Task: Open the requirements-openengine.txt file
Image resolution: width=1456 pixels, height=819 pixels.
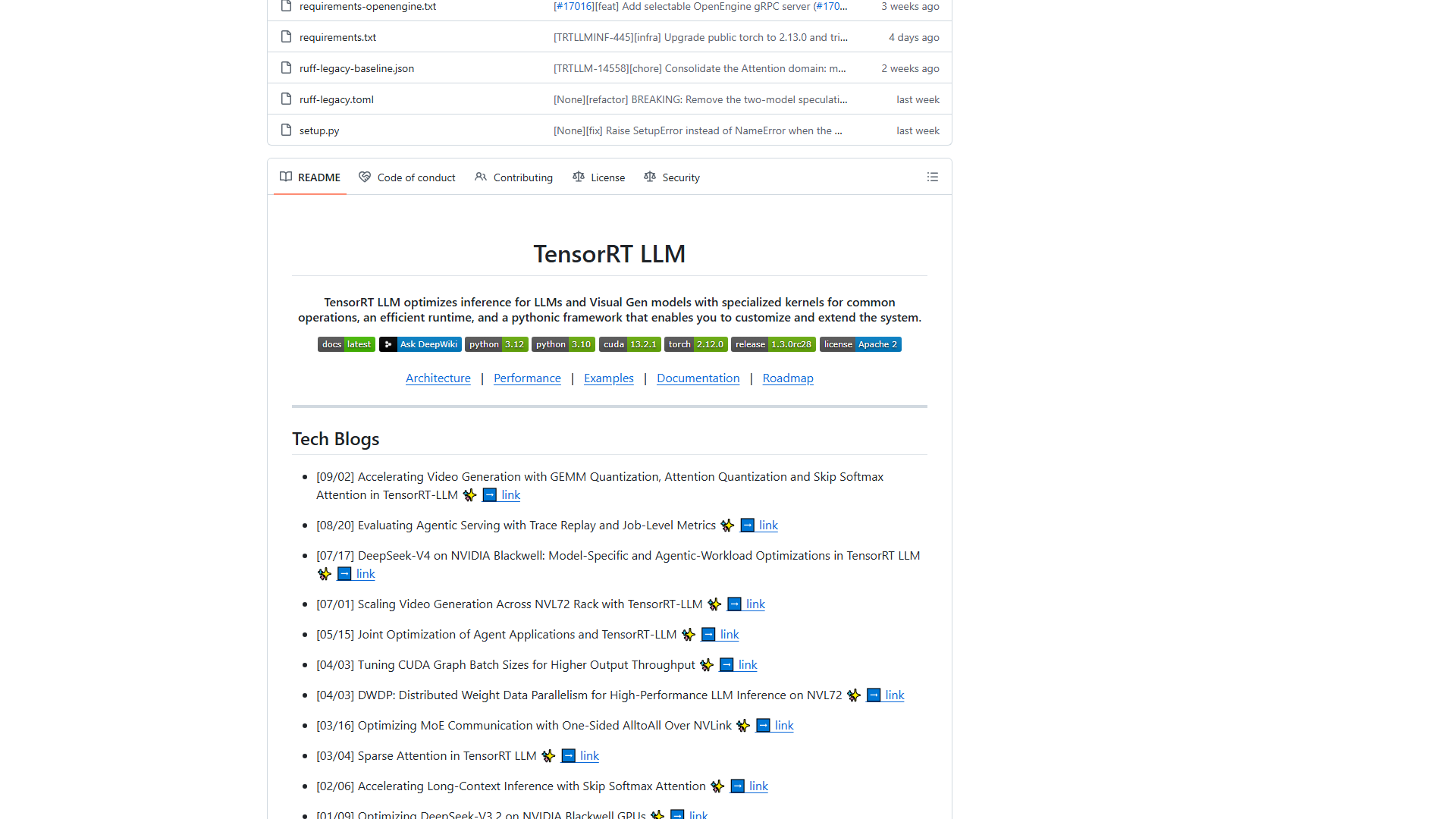Action: coord(368,6)
